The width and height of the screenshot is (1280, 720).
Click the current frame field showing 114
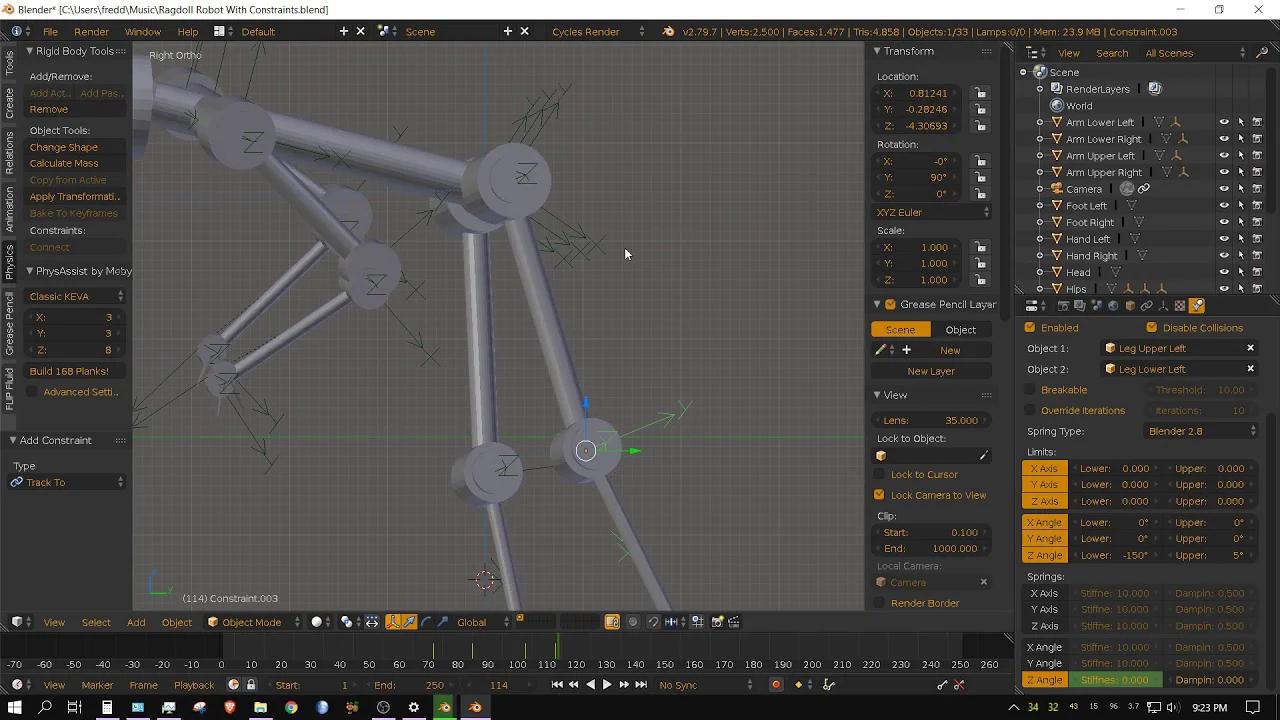click(498, 685)
